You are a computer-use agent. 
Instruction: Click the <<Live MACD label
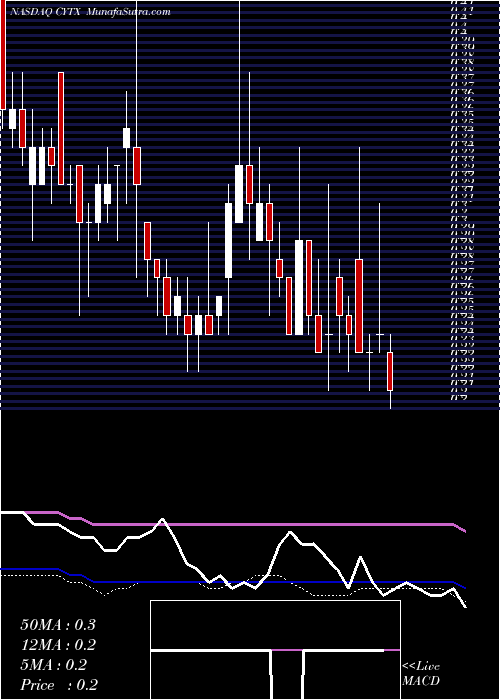pos(421,674)
